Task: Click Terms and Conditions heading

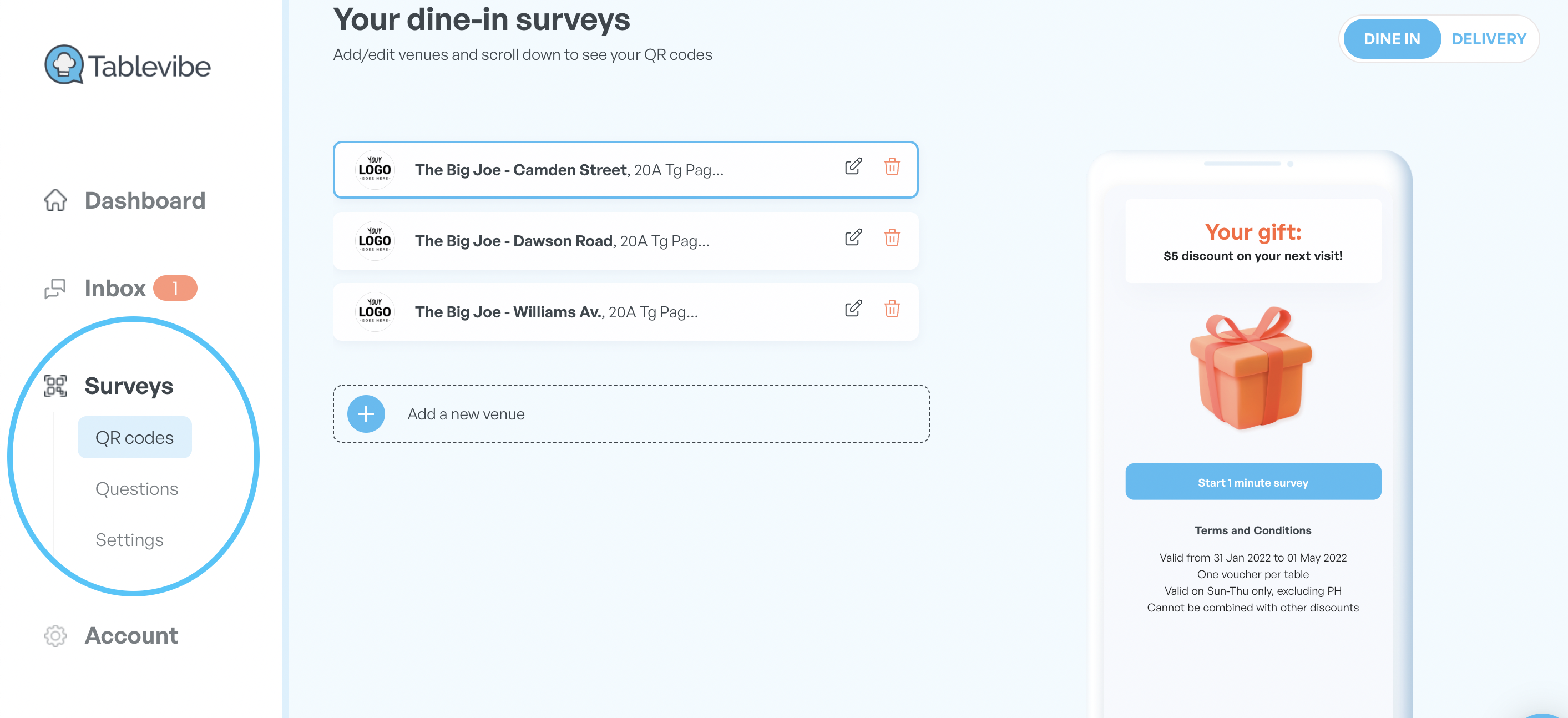Action: [1253, 530]
